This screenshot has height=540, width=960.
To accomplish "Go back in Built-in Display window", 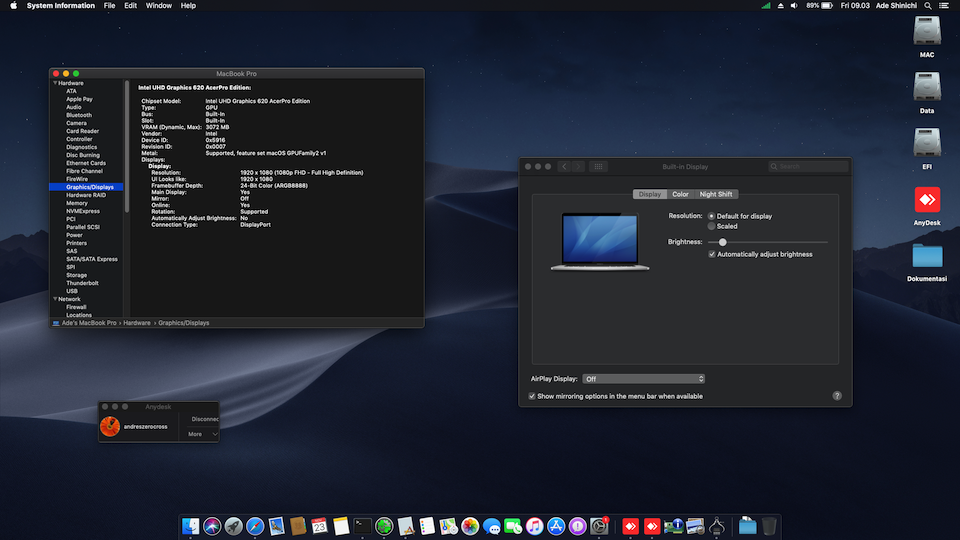I will pyautogui.click(x=564, y=167).
